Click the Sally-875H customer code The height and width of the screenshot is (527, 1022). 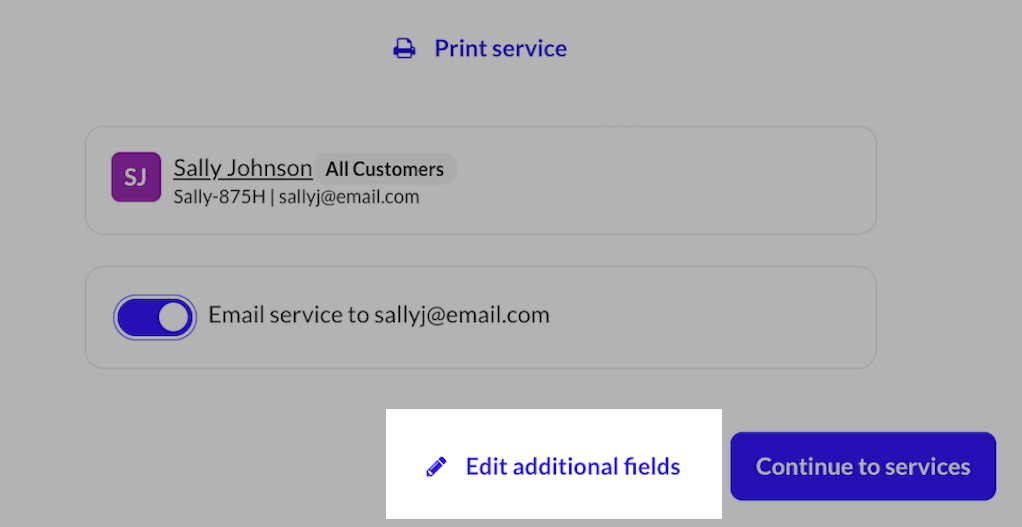(219, 197)
